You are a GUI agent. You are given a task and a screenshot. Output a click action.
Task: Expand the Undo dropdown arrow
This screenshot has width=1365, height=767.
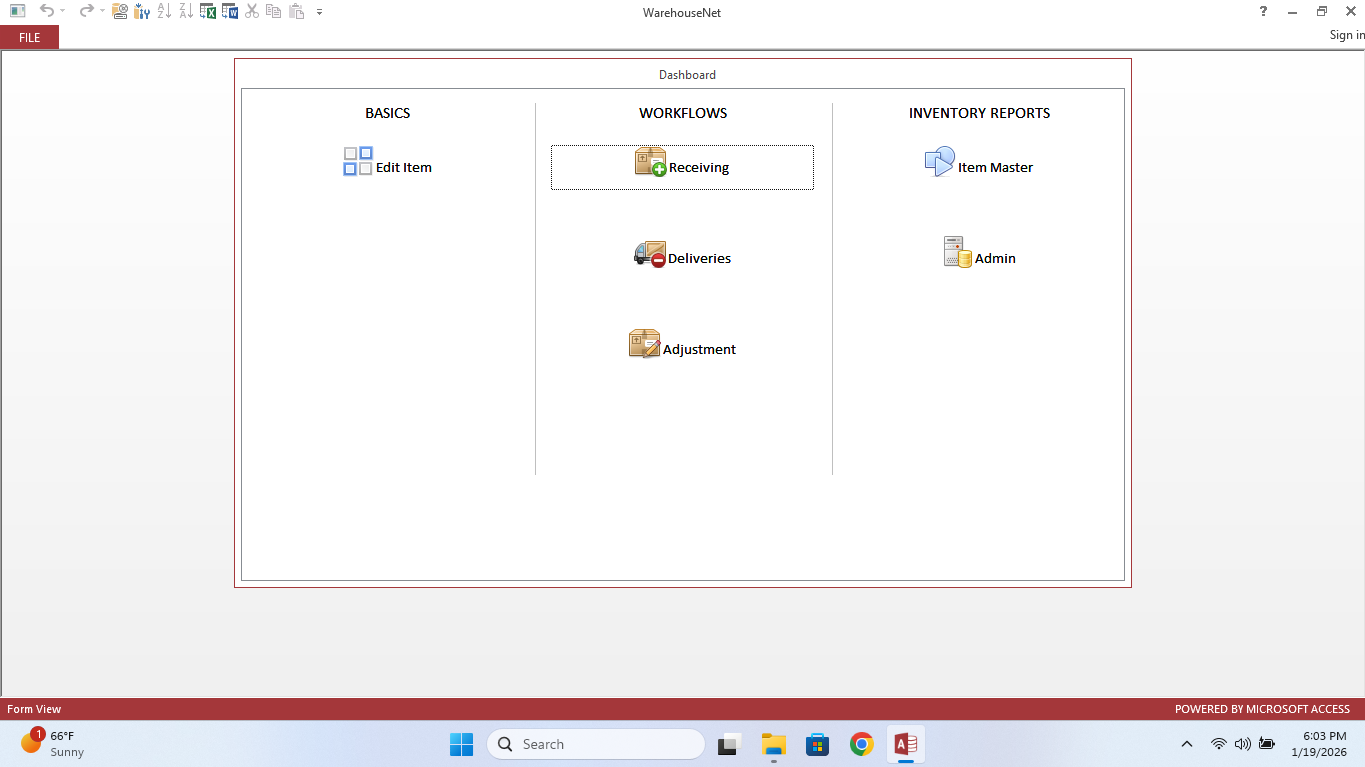[63, 12]
